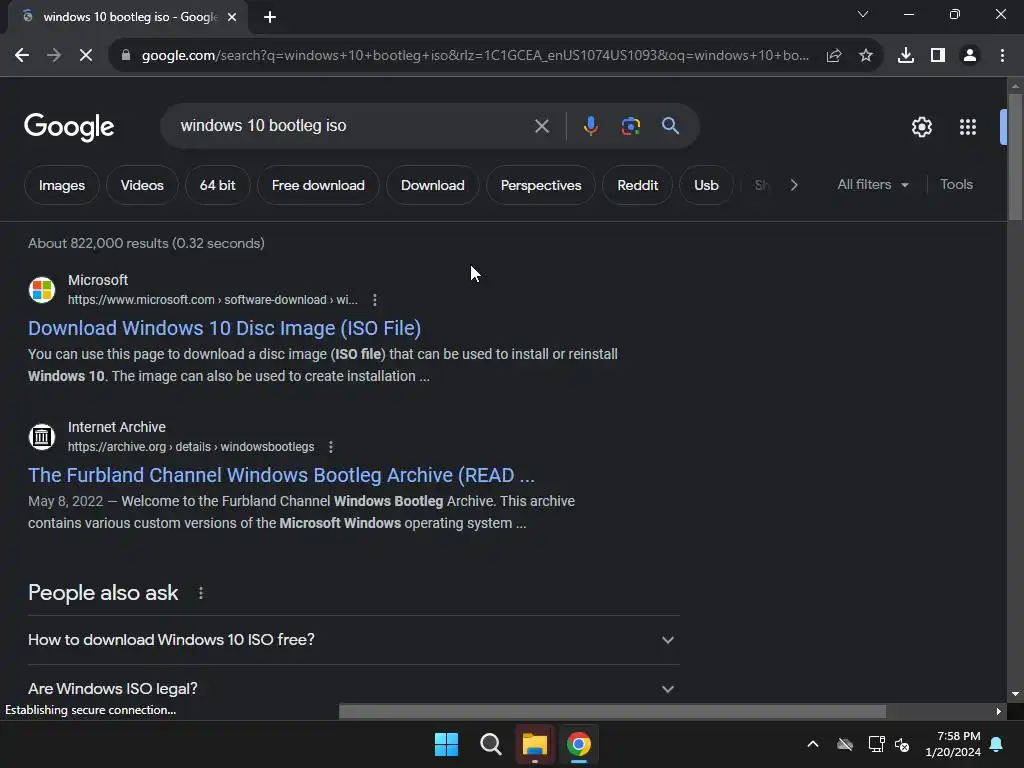Go to the Google homepage logo

coord(69,127)
